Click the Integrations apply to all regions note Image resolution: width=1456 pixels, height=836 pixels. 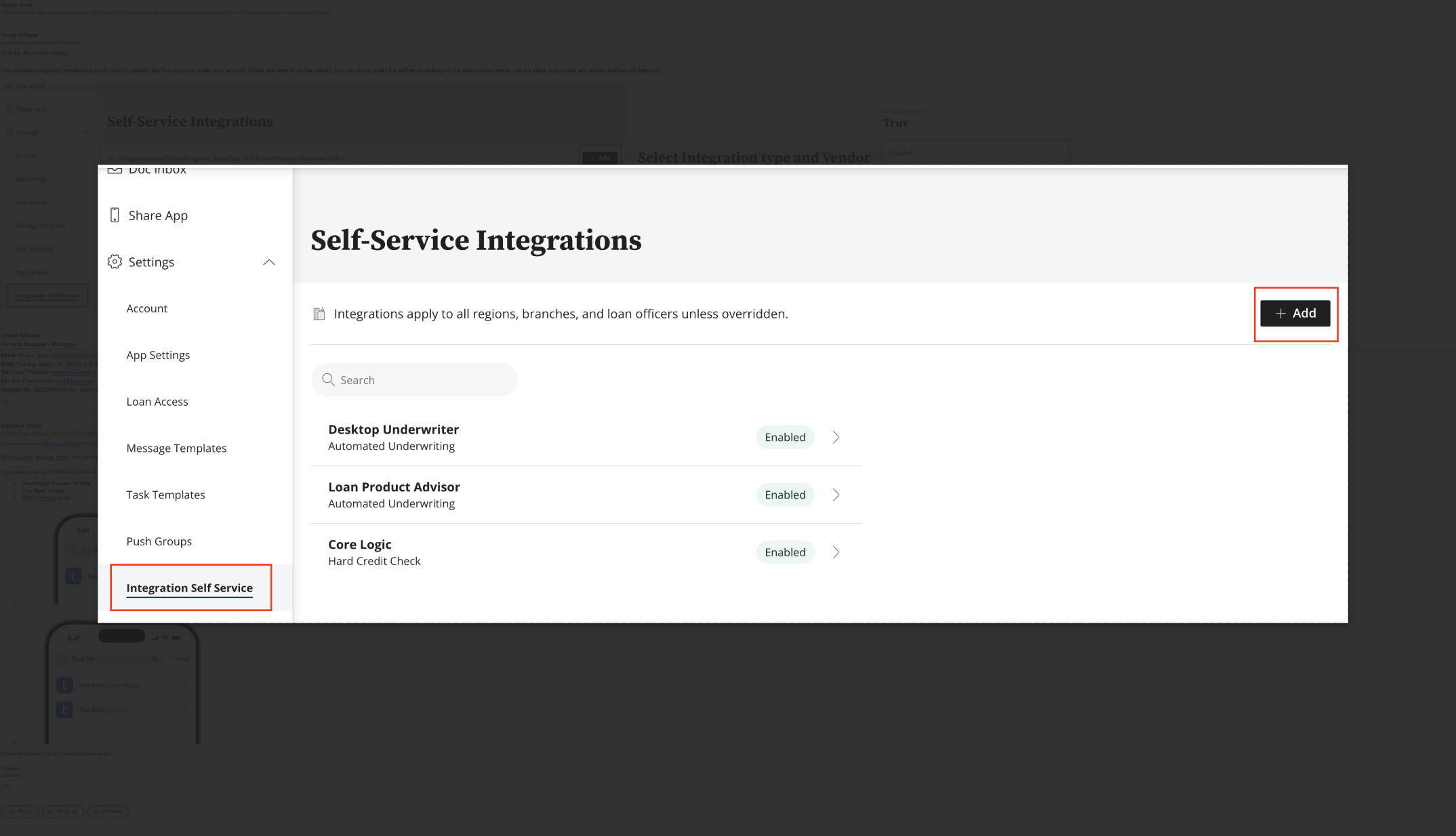(561, 314)
